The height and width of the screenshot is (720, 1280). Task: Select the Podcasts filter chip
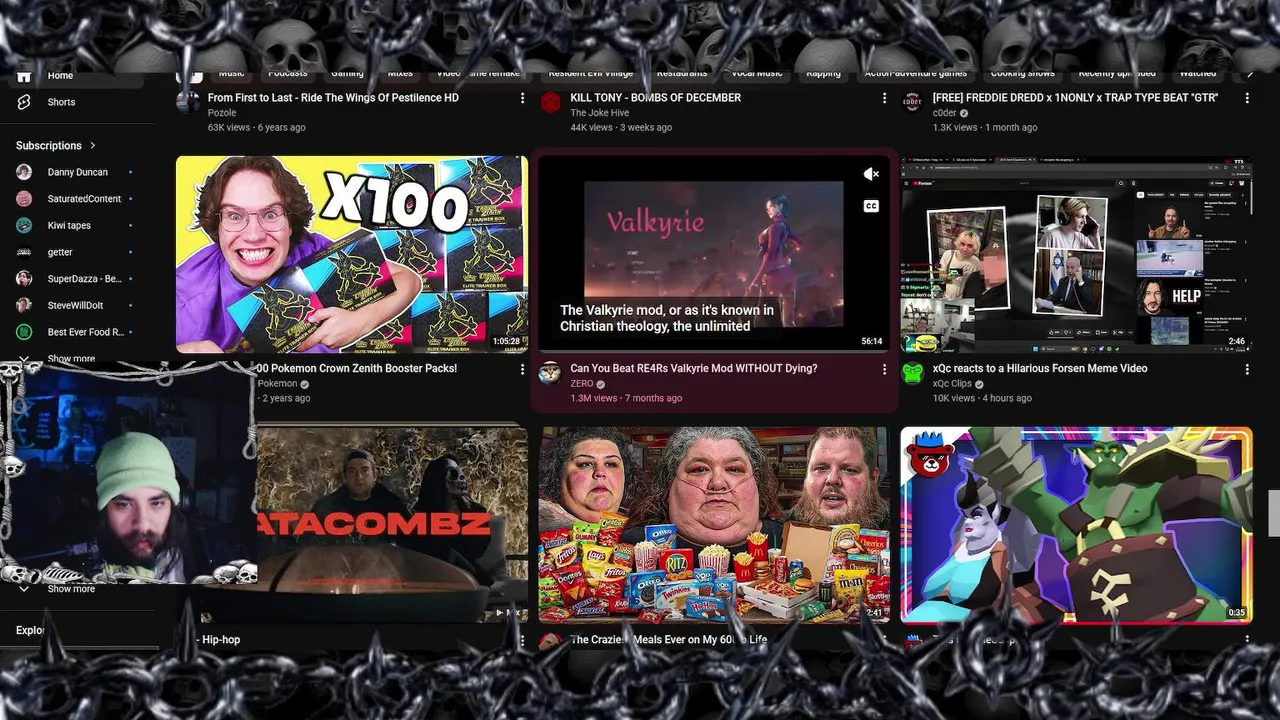(x=287, y=73)
